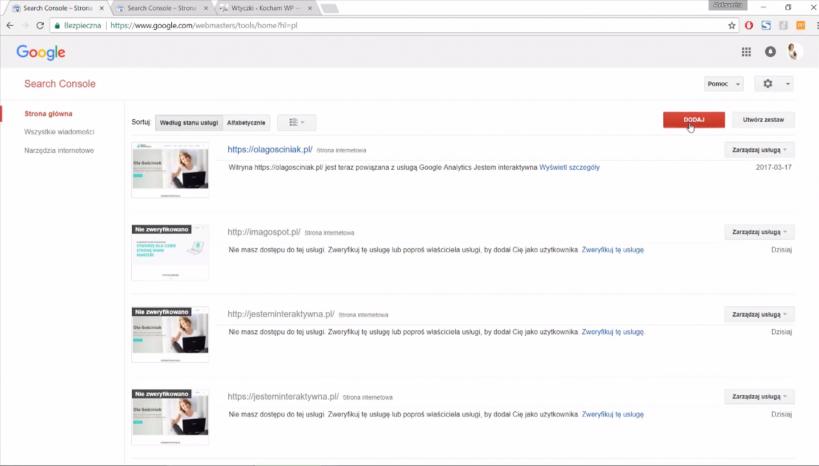The image size is (819, 466).
Task: Go back with the browser back arrow
Action: pyautogui.click(x=10, y=25)
